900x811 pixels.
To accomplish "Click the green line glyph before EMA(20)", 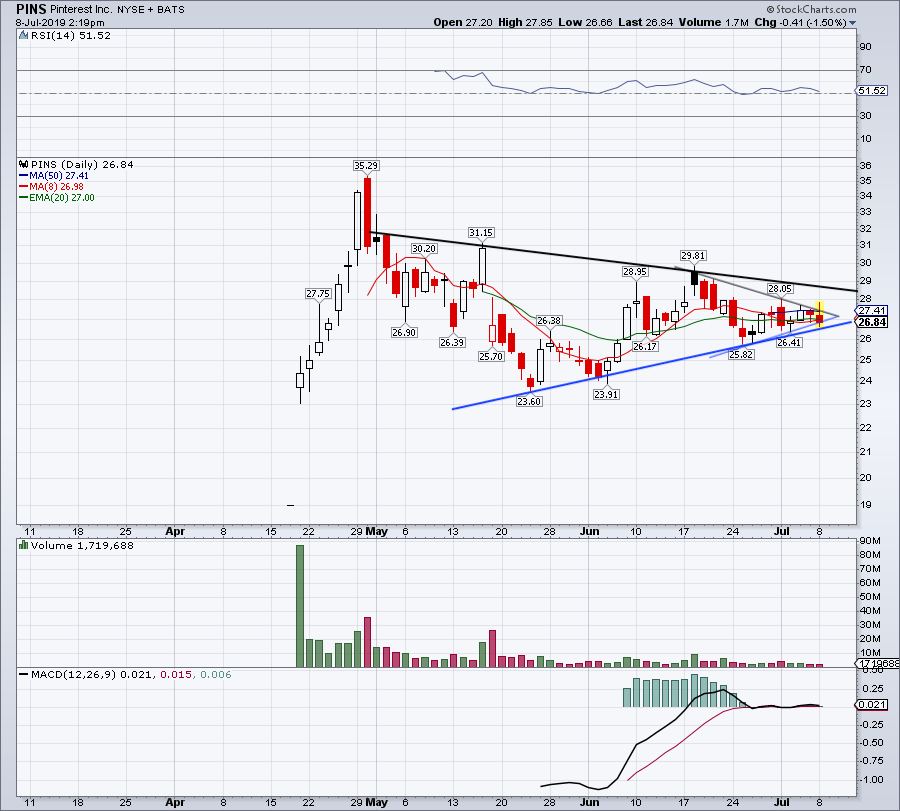I will tap(23, 196).
